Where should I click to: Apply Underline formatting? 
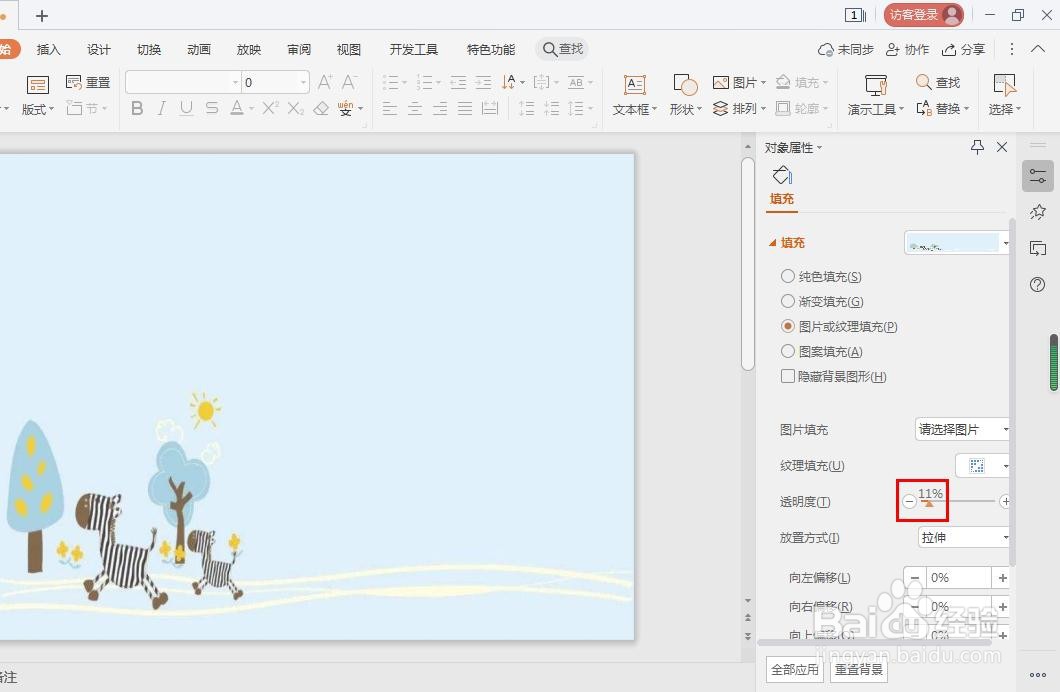pos(187,108)
